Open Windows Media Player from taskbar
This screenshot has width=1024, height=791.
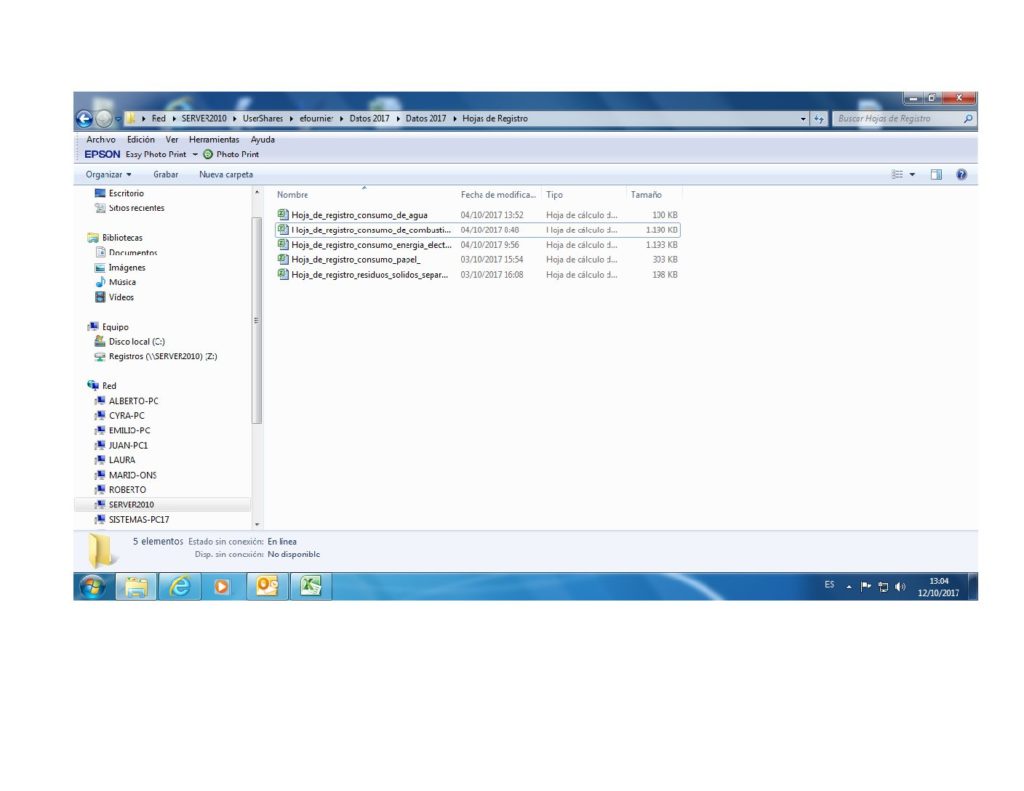pos(222,587)
